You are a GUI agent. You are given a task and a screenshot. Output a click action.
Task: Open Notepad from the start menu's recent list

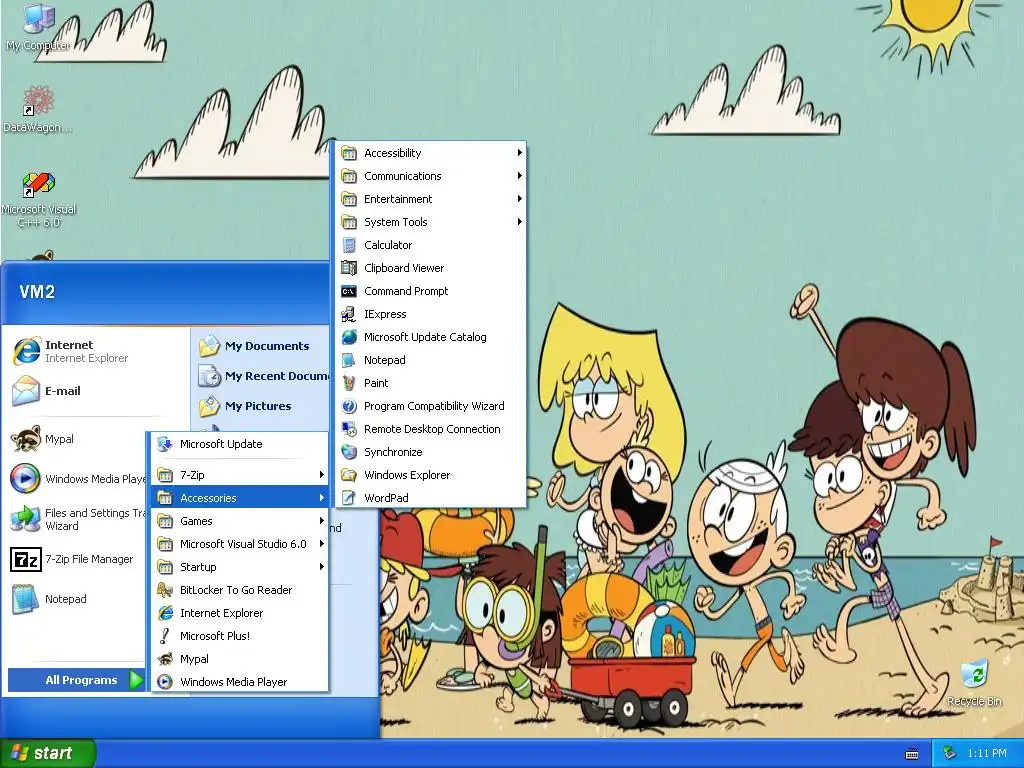(x=77, y=599)
